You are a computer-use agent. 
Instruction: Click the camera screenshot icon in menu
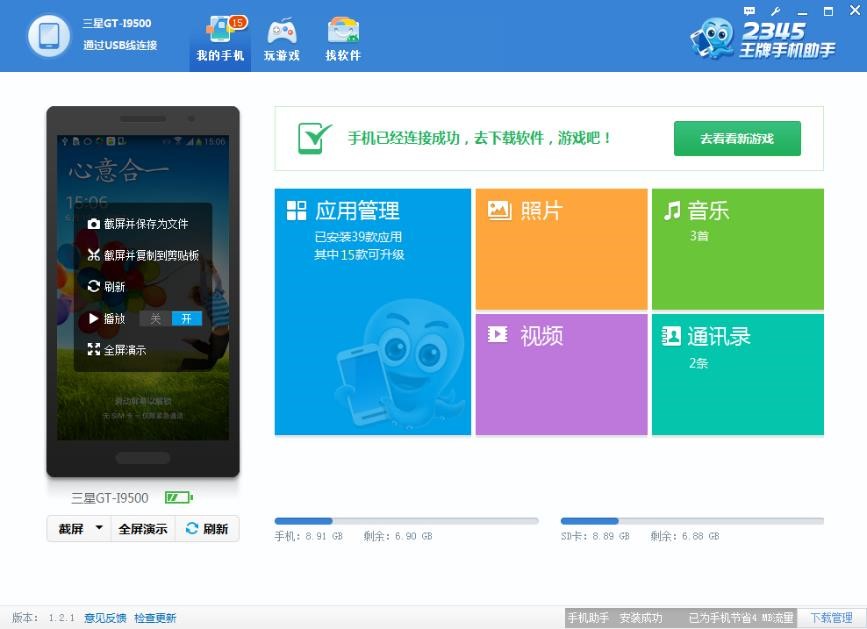[x=94, y=224]
